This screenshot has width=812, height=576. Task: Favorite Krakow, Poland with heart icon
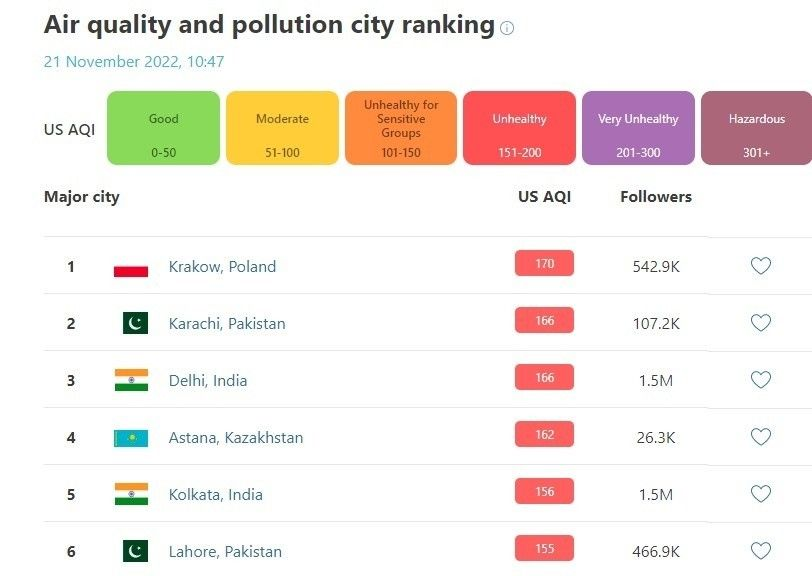761,266
